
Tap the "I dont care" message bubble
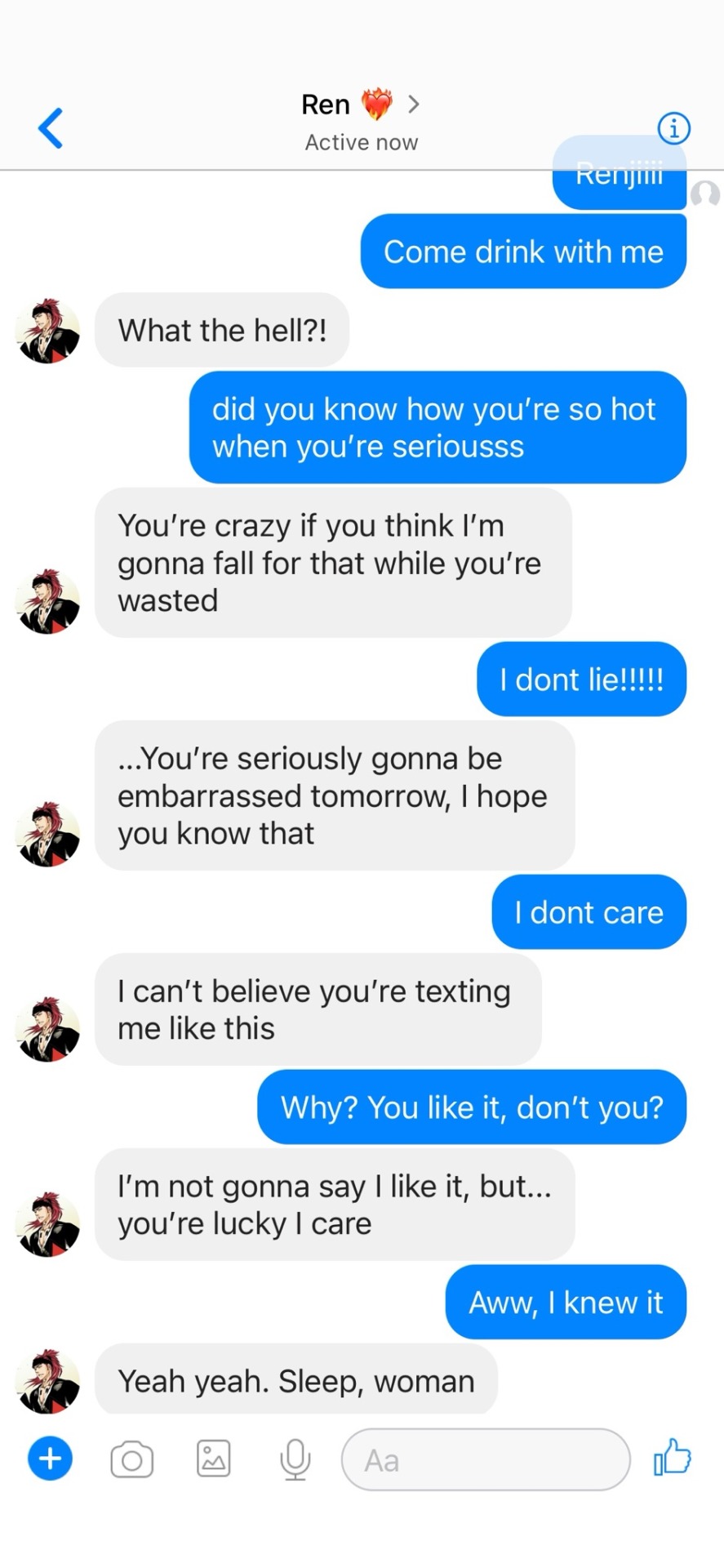[x=589, y=912]
